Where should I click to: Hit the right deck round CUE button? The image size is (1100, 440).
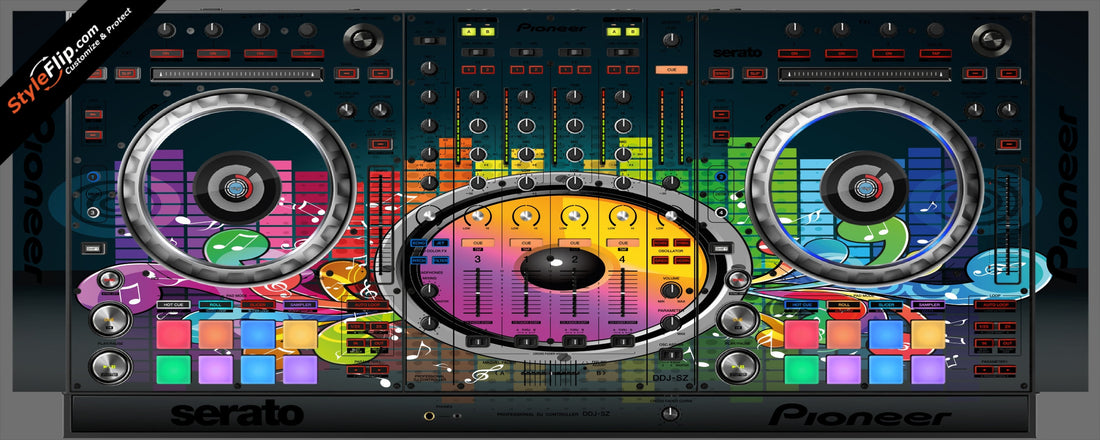pos(737,319)
